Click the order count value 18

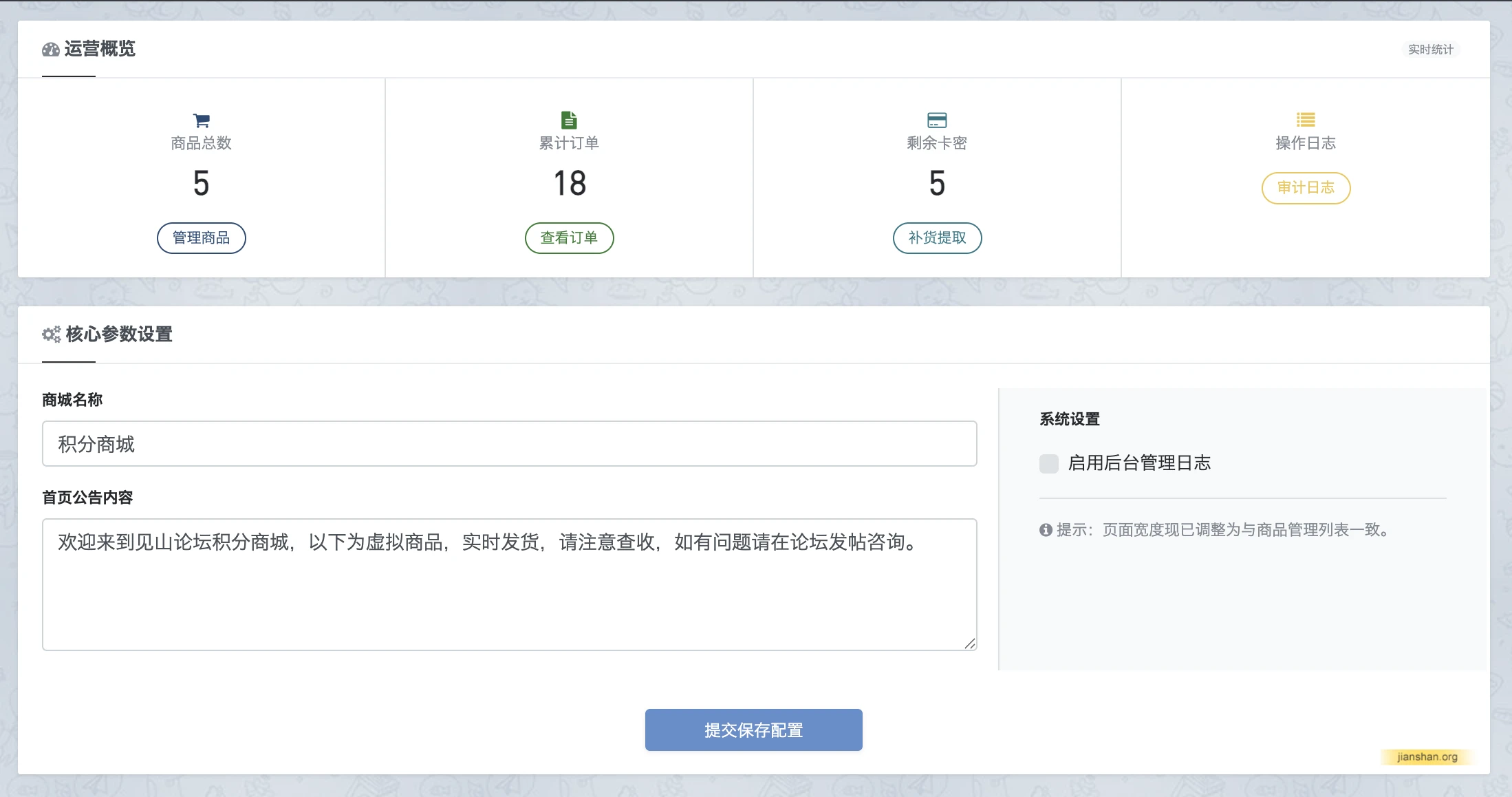pyautogui.click(x=570, y=184)
